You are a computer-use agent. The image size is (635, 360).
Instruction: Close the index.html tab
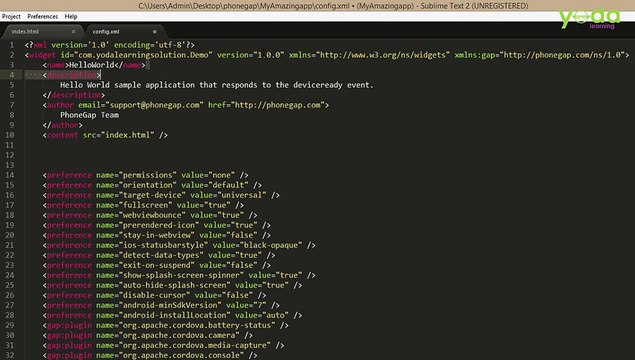73,32
